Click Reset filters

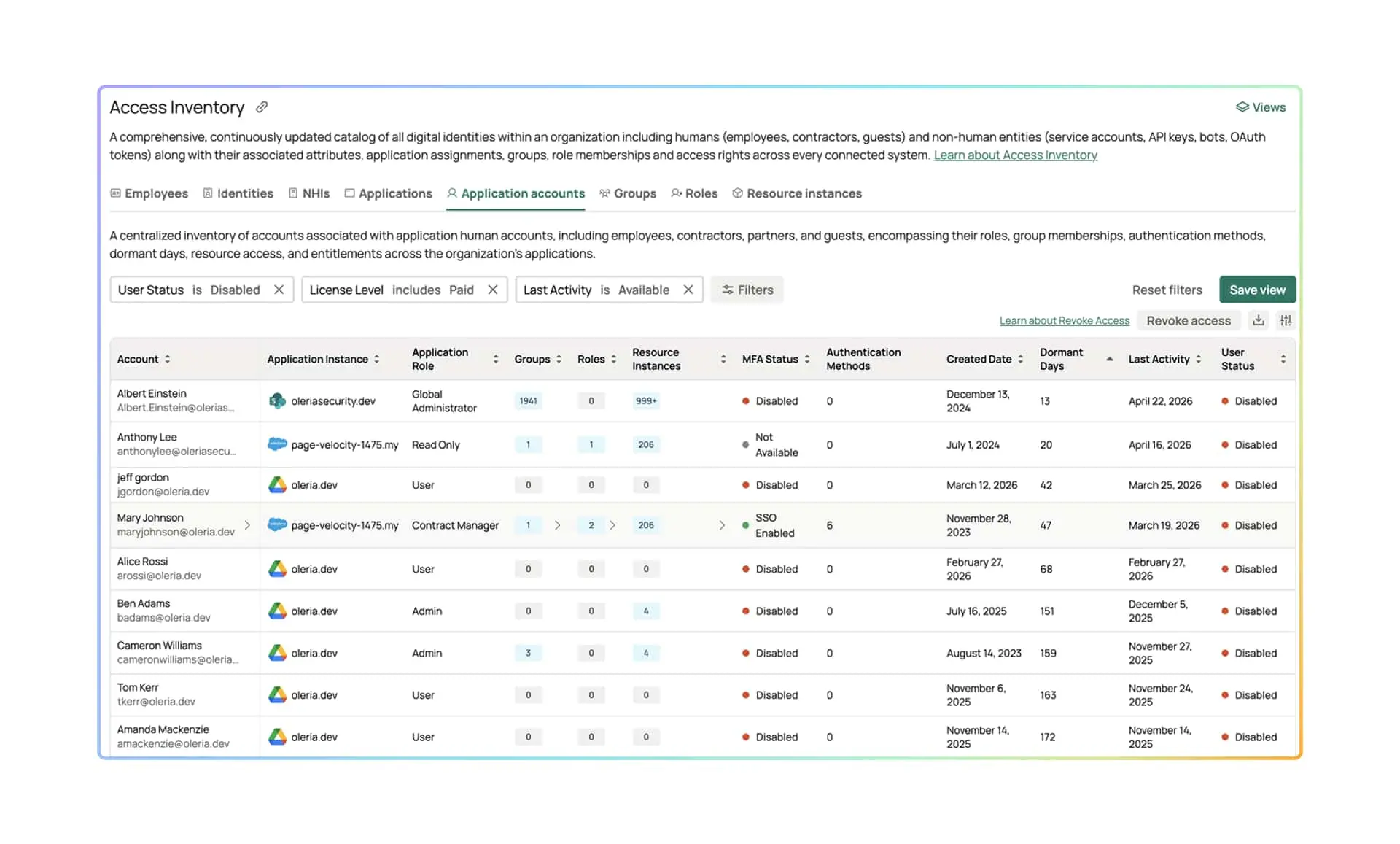click(x=1167, y=290)
